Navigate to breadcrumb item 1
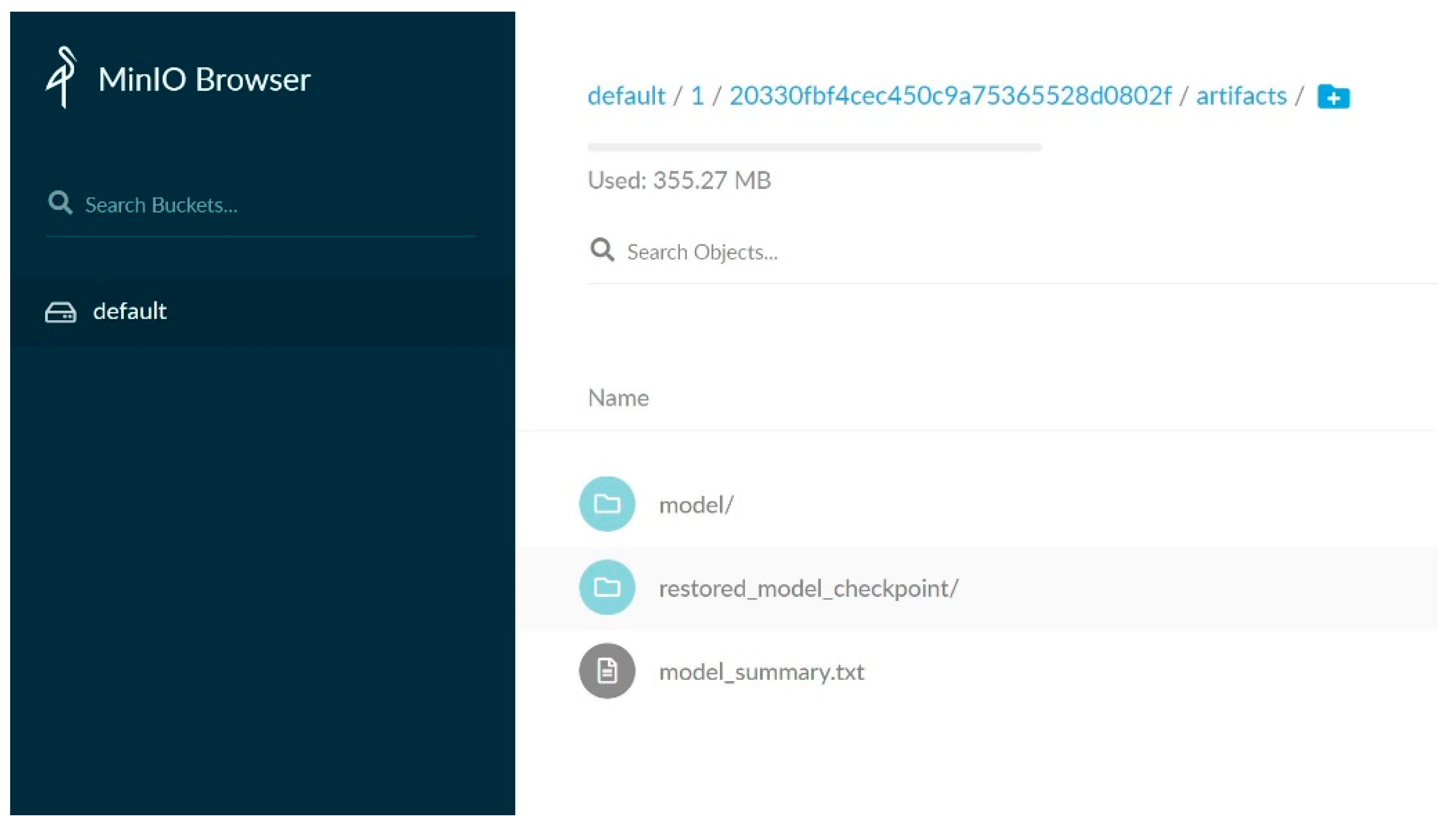The height and width of the screenshot is (832, 1456). pyautogui.click(x=698, y=96)
